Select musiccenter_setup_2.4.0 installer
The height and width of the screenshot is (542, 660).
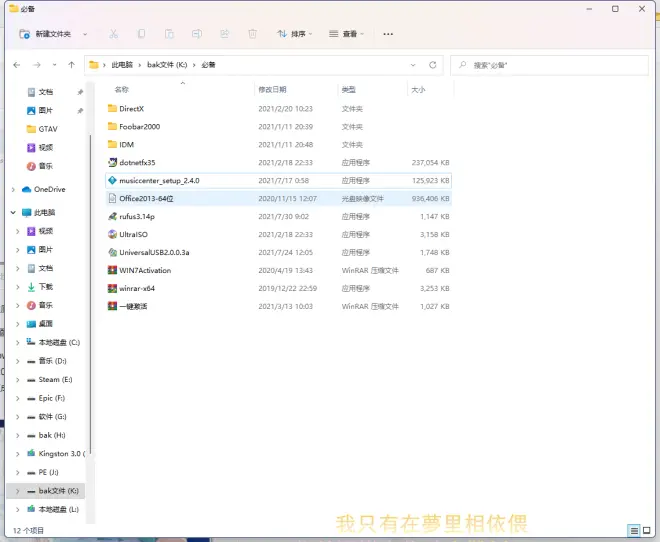[278, 181]
